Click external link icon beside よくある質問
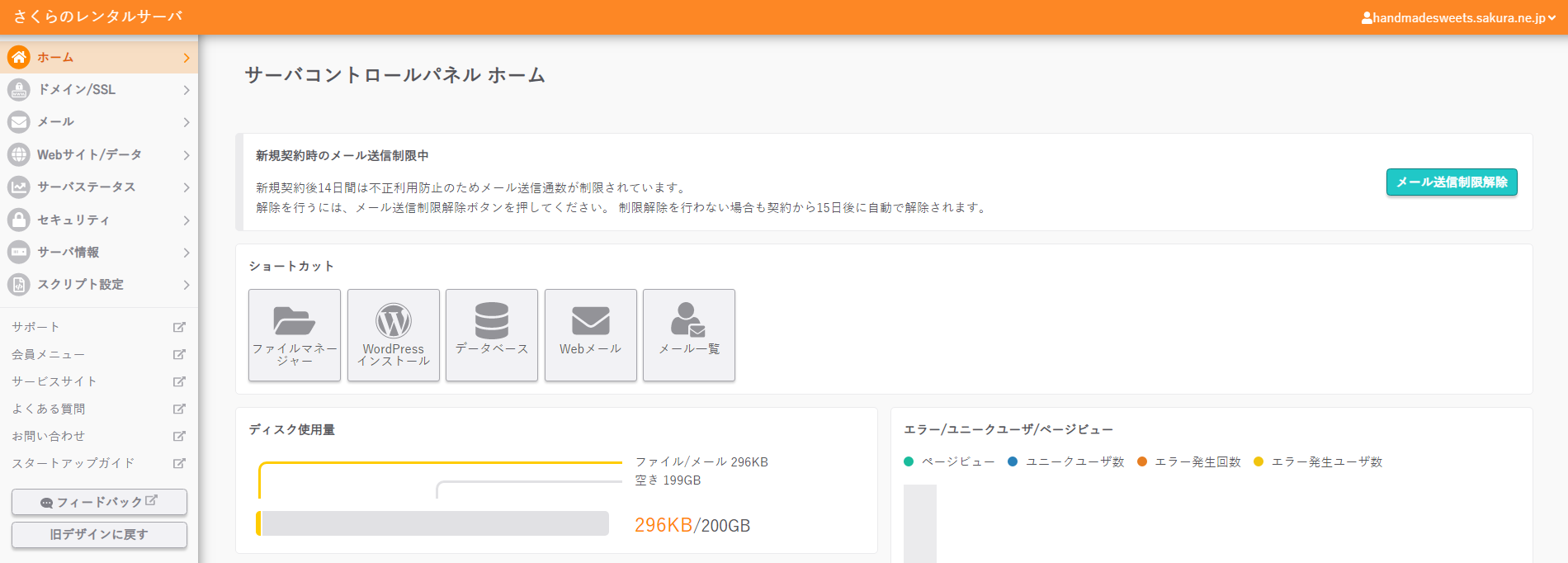 pyautogui.click(x=179, y=409)
